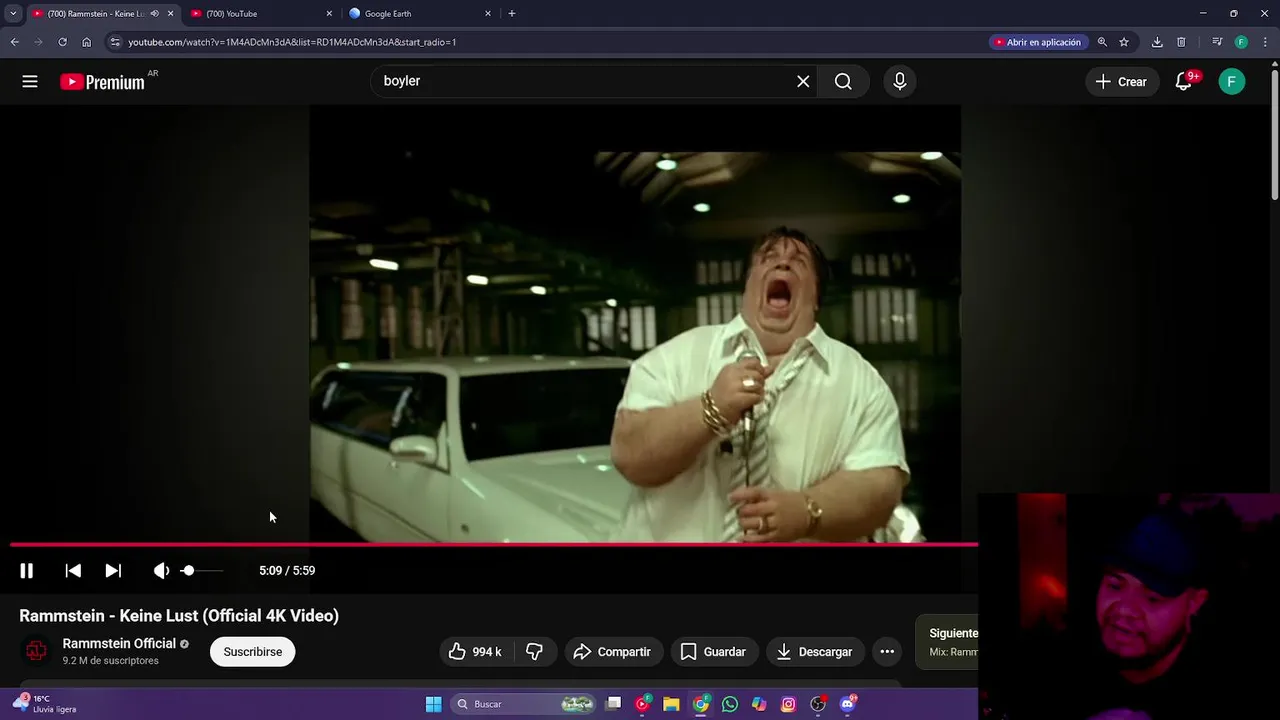This screenshot has width=1280, height=720.
Task: Click Siguiente mix panel
Action: [947, 642]
